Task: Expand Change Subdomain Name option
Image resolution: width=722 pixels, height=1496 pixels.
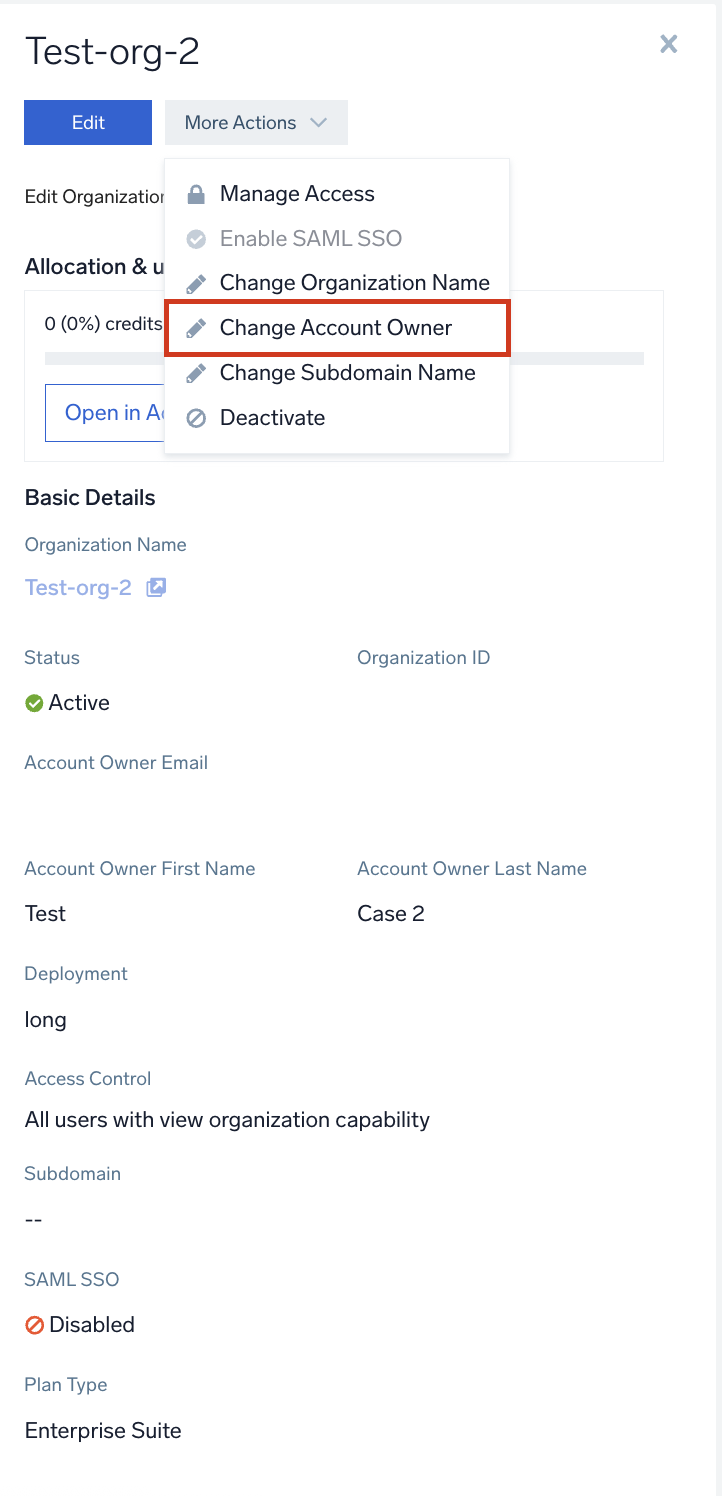Action: [346, 372]
